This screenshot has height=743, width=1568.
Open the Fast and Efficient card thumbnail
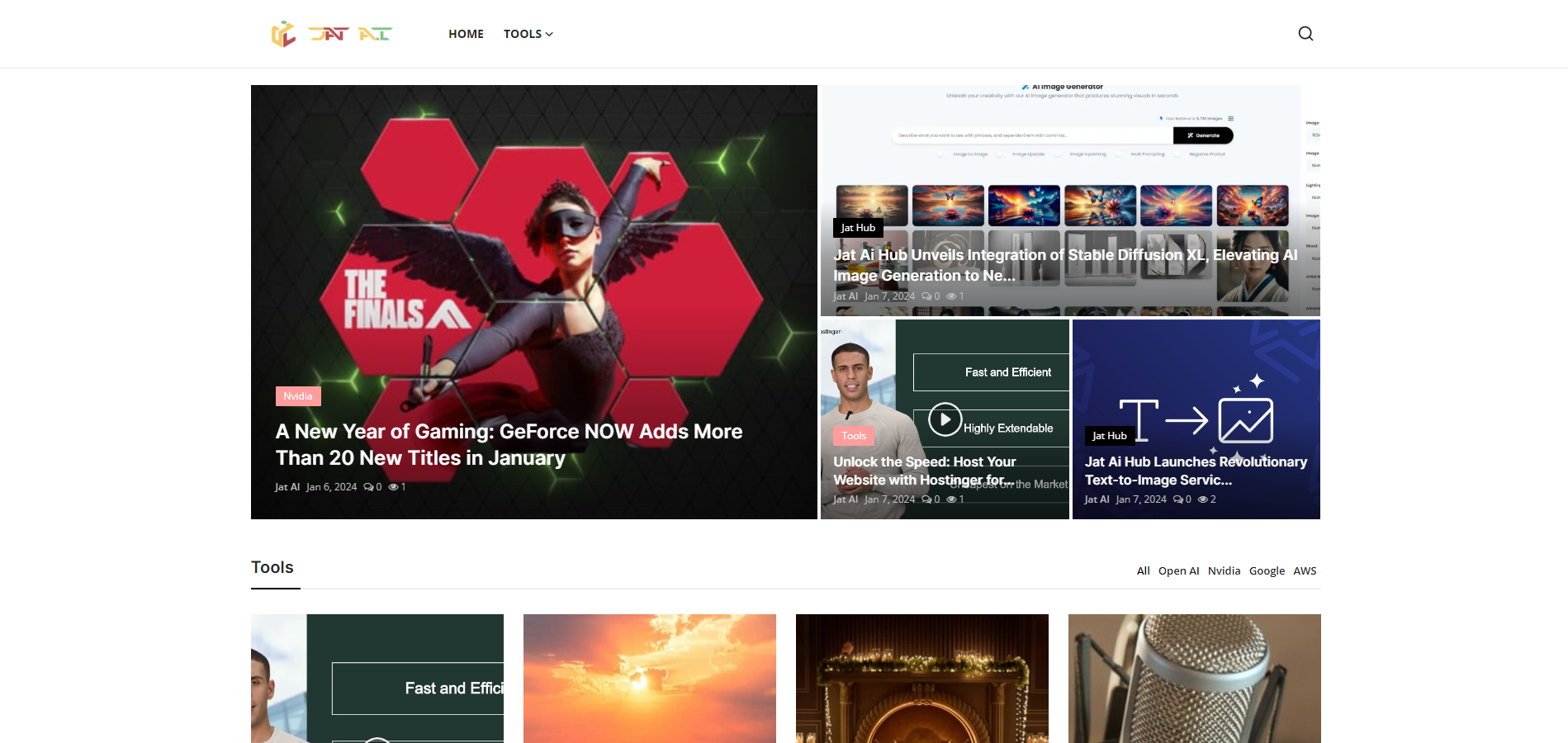(377, 679)
